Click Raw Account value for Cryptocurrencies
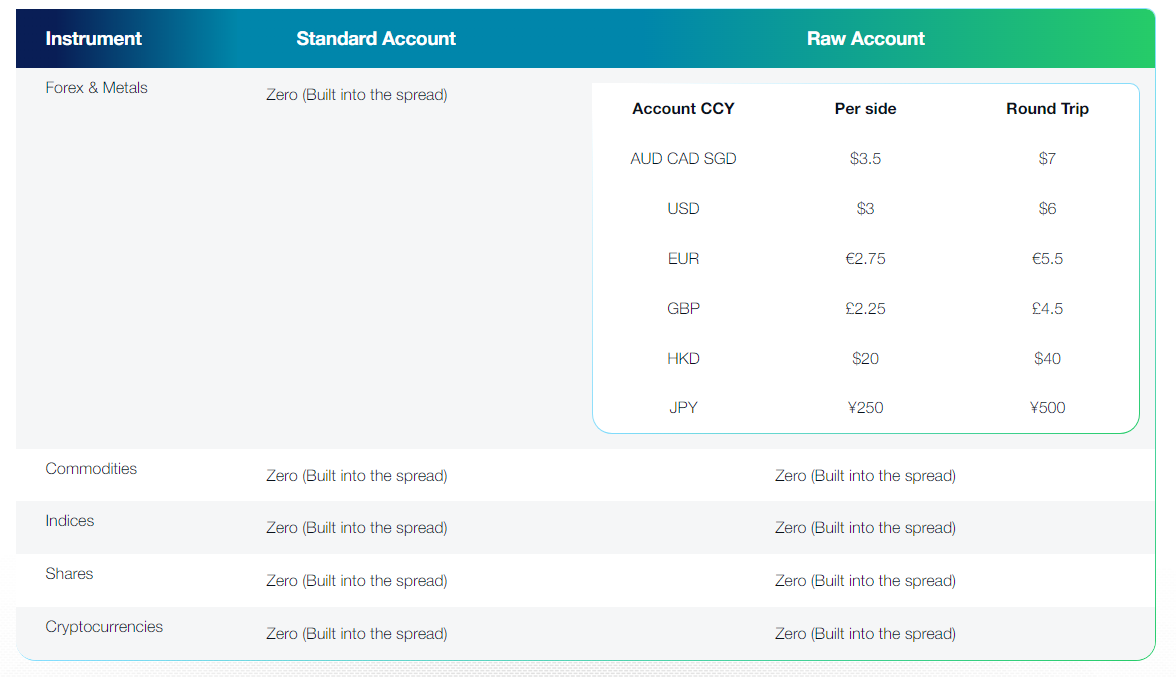1176x677 pixels. 865,634
